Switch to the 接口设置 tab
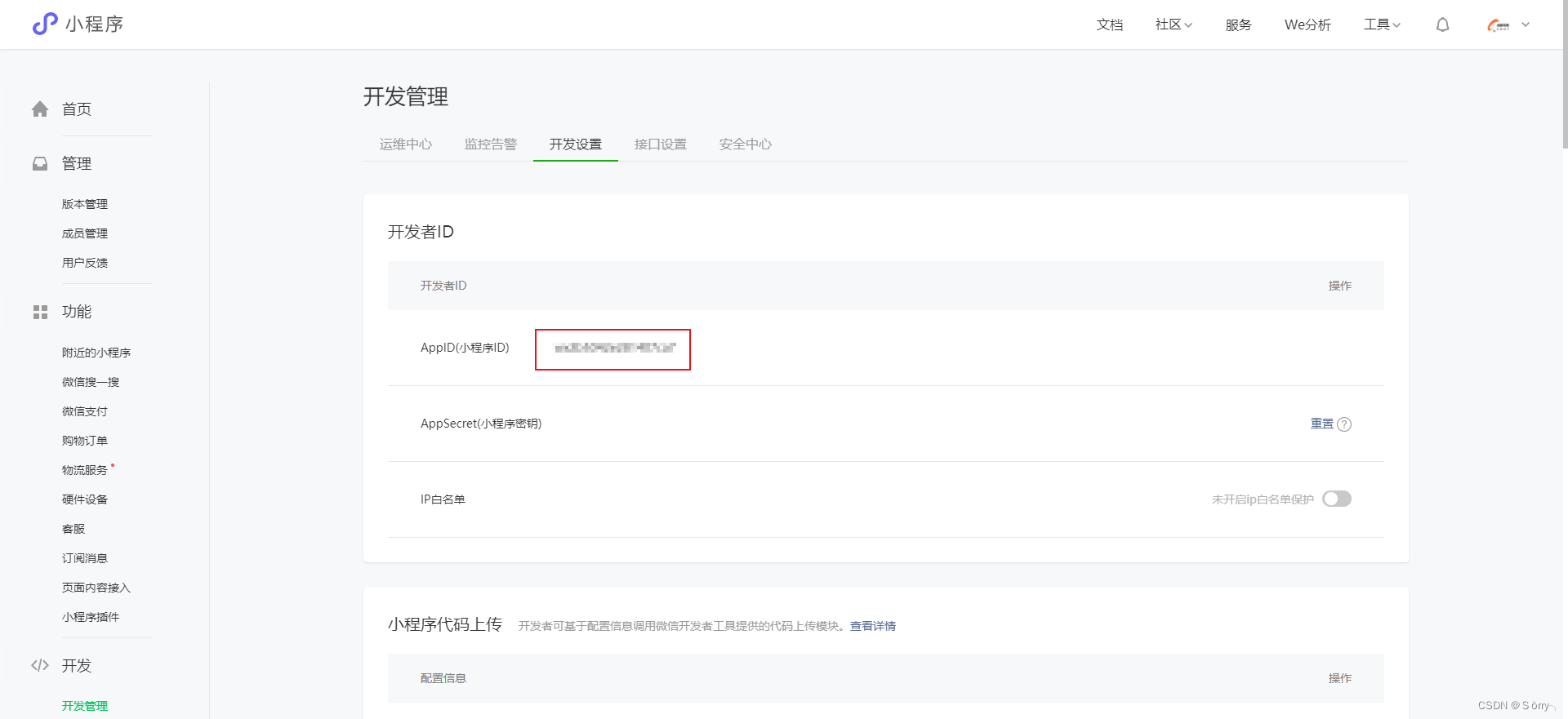This screenshot has width=1568, height=719. [661, 144]
